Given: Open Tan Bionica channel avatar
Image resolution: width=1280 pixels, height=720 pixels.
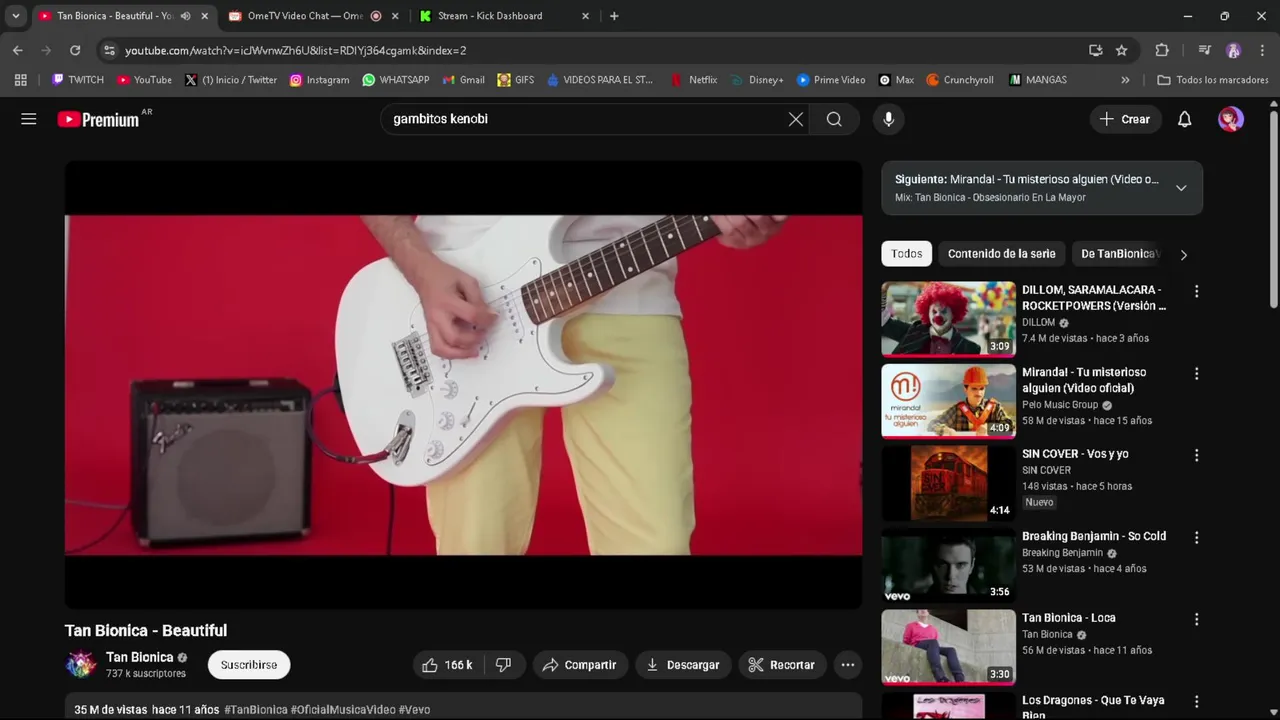Looking at the screenshot, I should (81, 664).
